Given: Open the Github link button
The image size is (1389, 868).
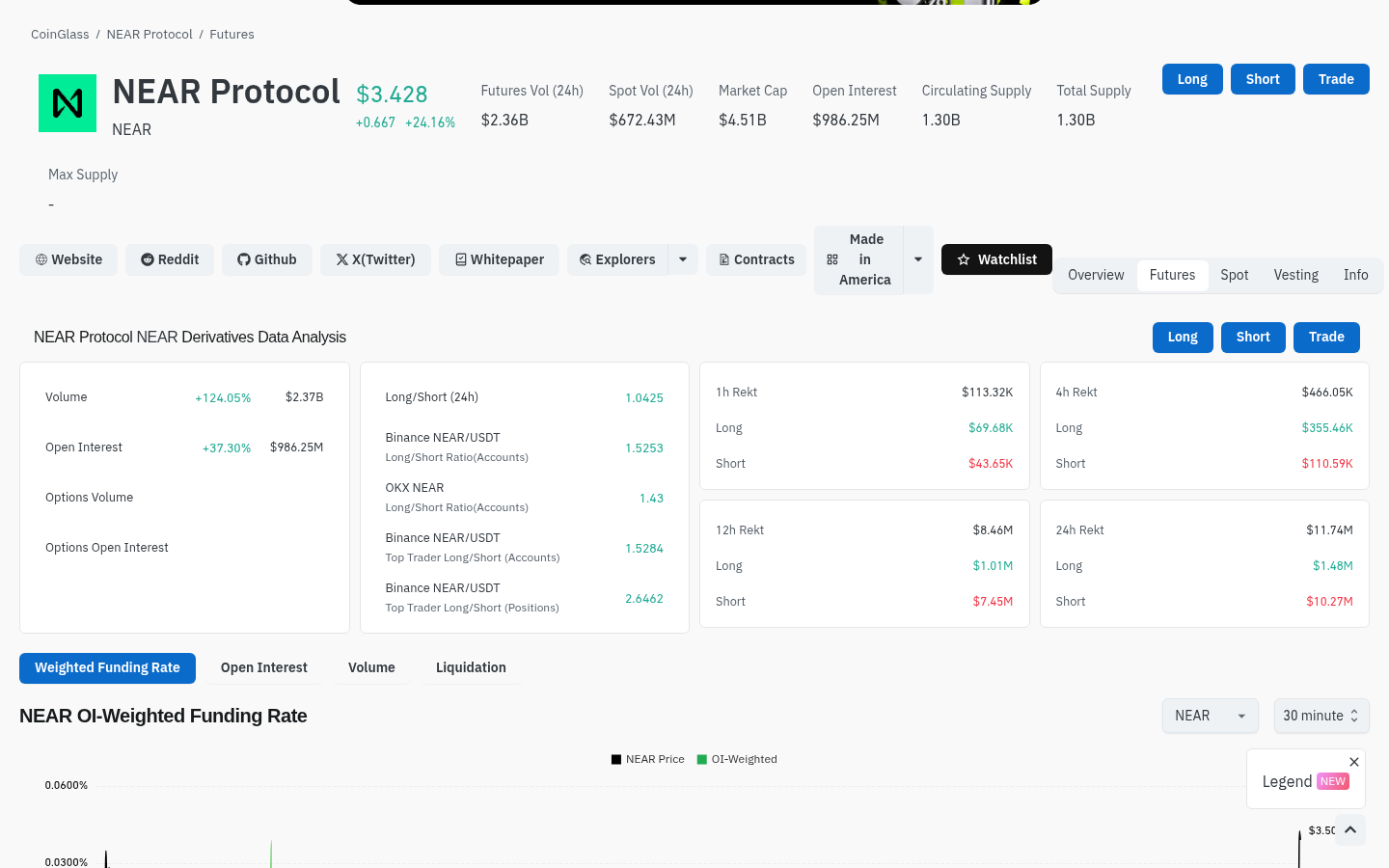Looking at the screenshot, I should click(x=267, y=259).
